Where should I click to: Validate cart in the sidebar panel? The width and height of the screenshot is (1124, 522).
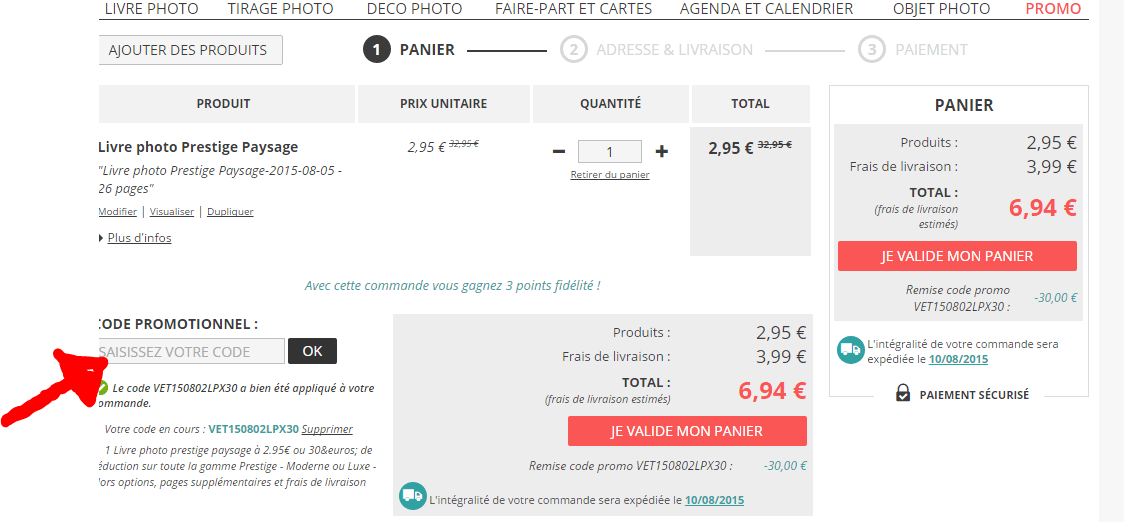(x=957, y=256)
